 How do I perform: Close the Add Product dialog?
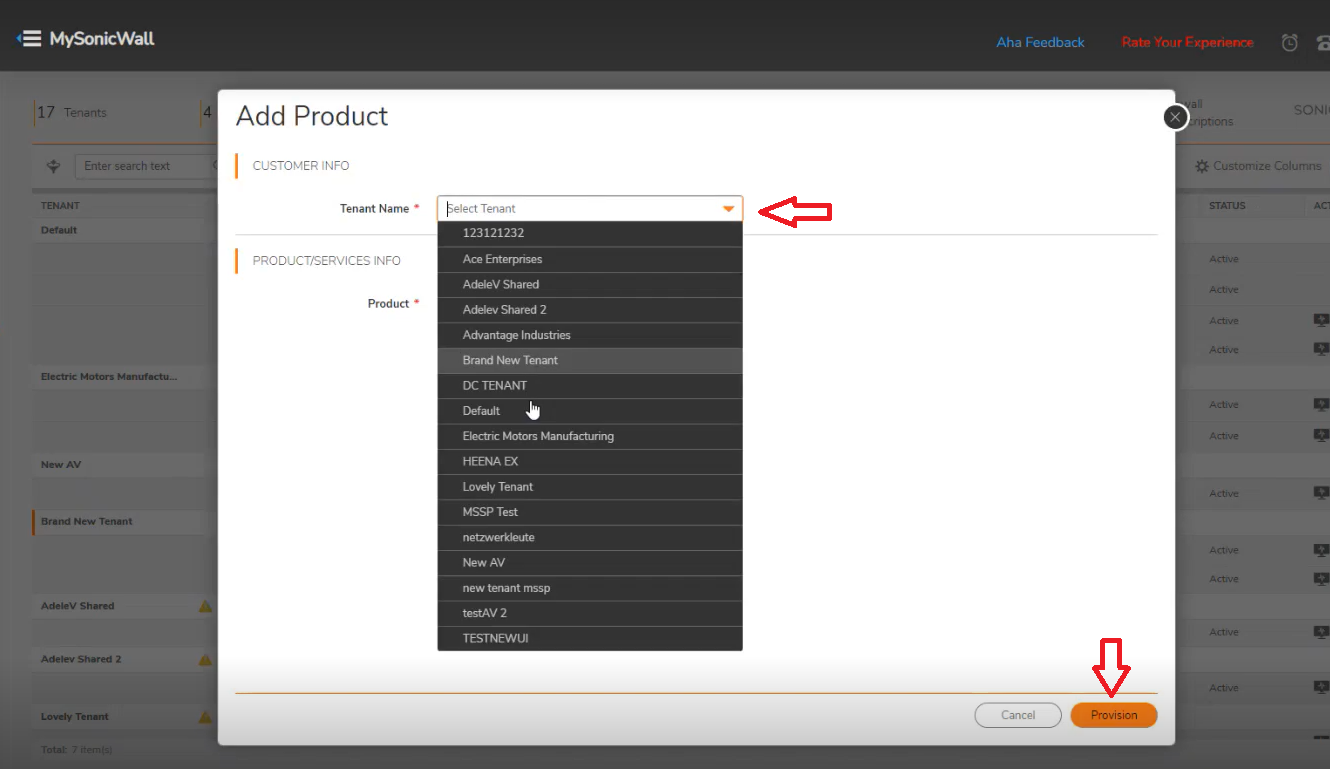click(1175, 117)
